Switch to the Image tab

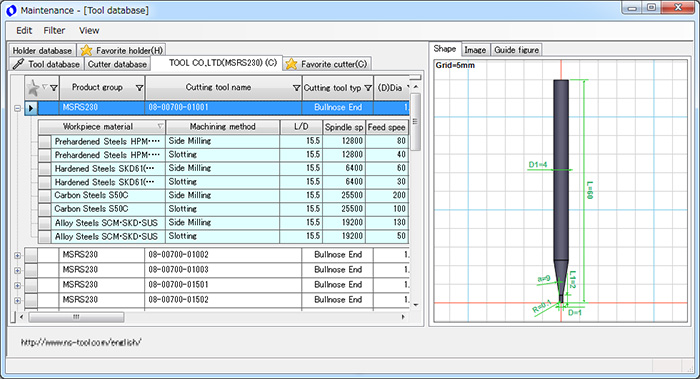475,50
